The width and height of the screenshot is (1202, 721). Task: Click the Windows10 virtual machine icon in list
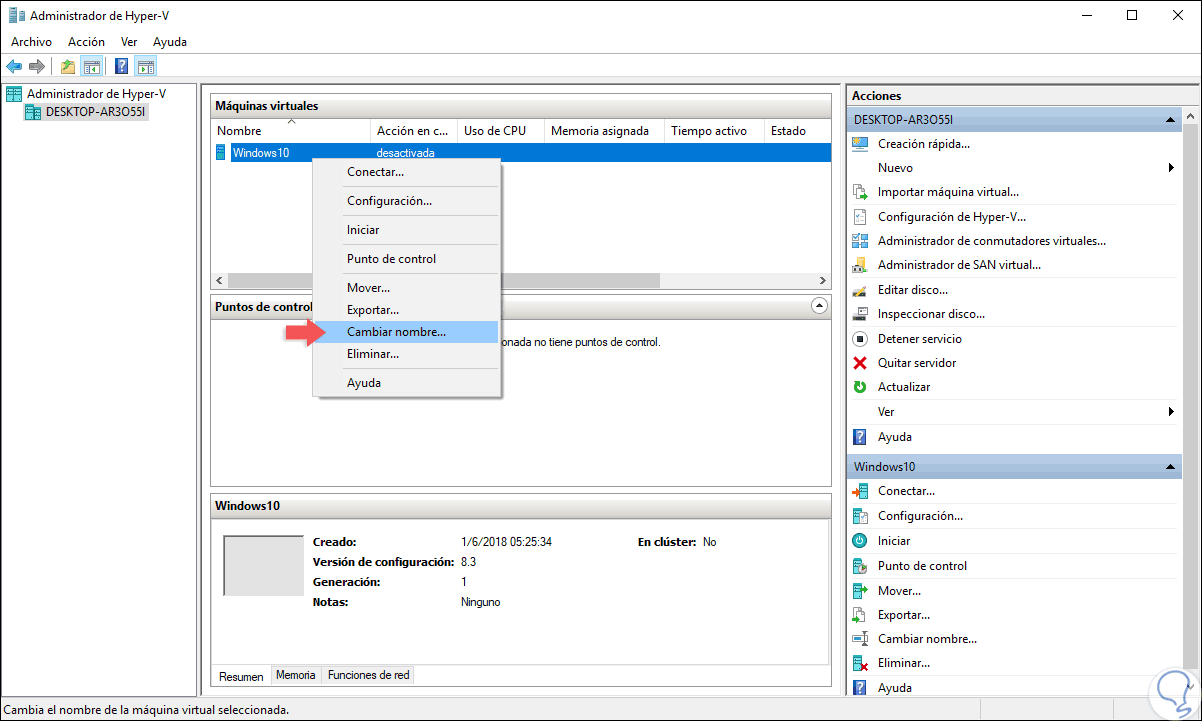pyautogui.click(x=221, y=152)
